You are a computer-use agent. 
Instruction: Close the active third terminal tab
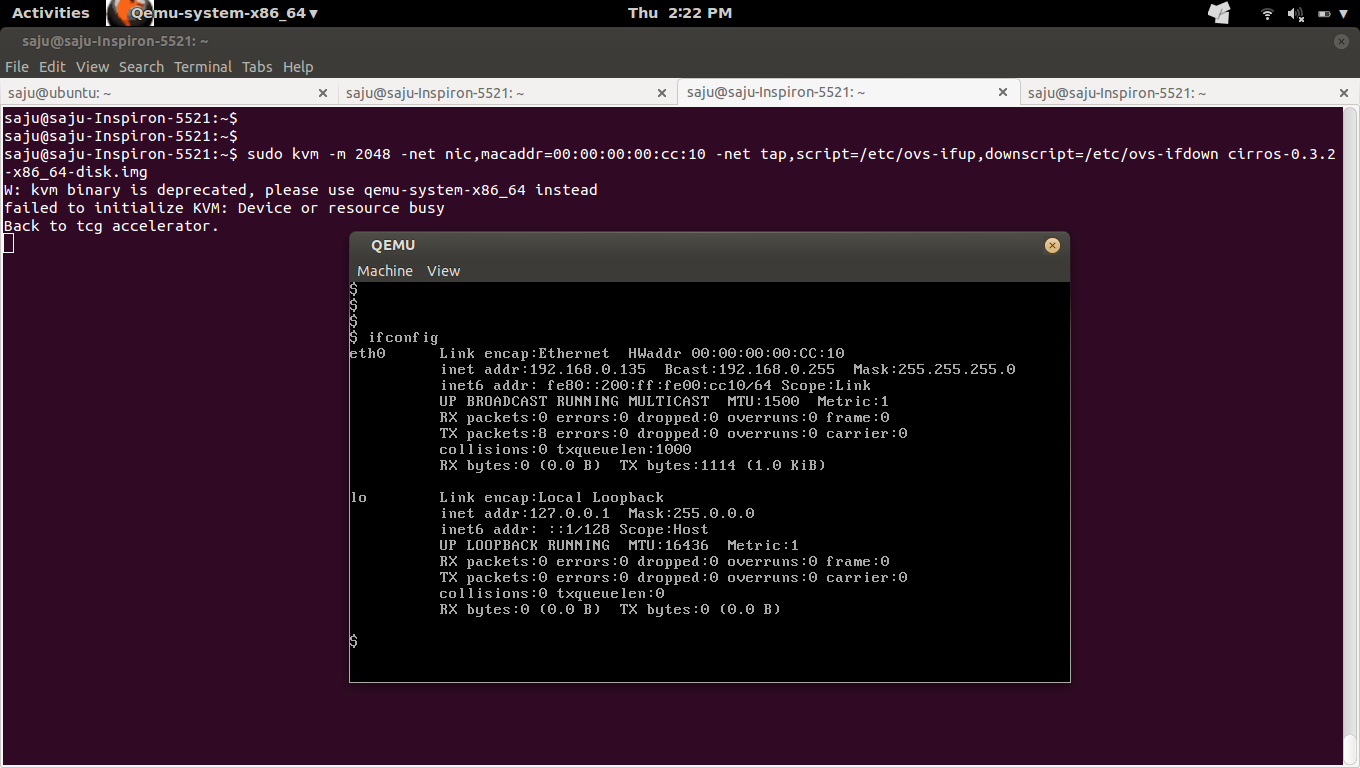(1003, 92)
